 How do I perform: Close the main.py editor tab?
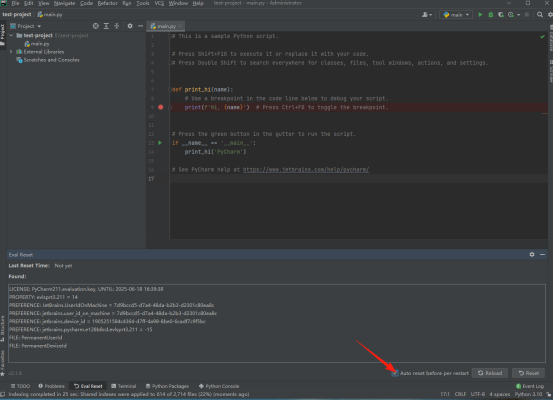(x=180, y=26)
